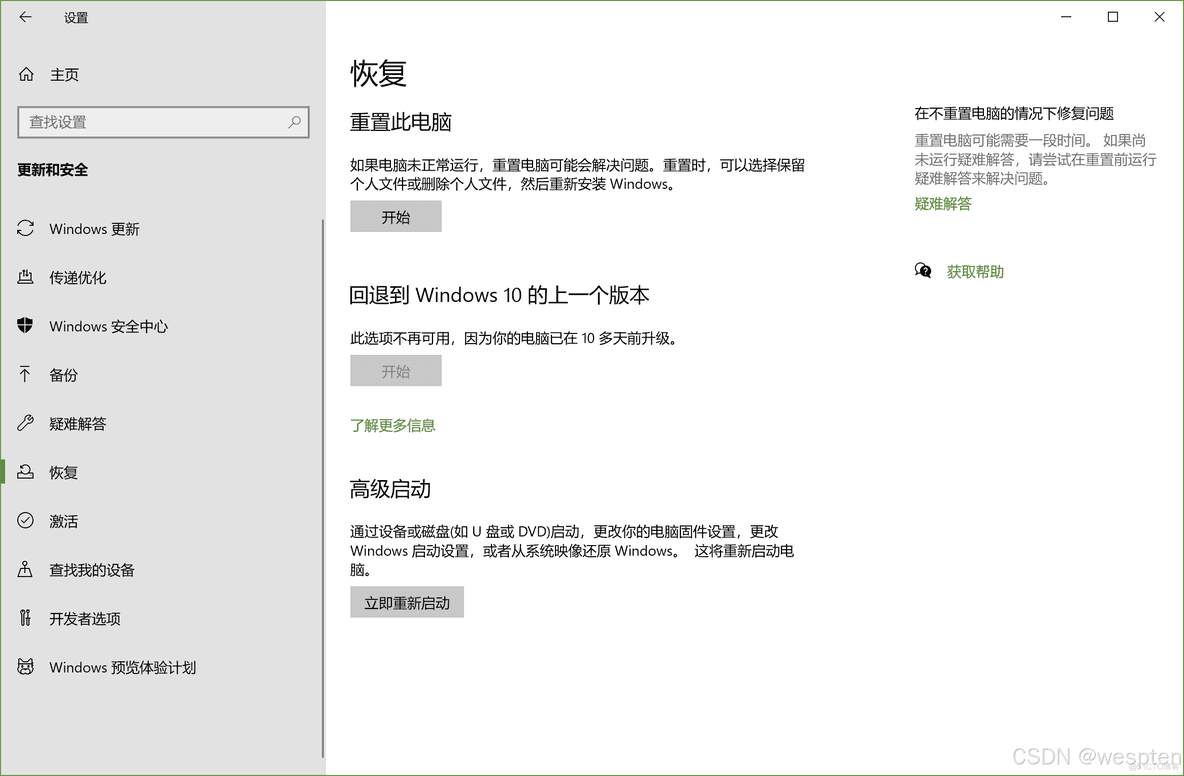Click the 重置此电脑 section heading
Screen dimensions: 1184x776
[400, 122]
